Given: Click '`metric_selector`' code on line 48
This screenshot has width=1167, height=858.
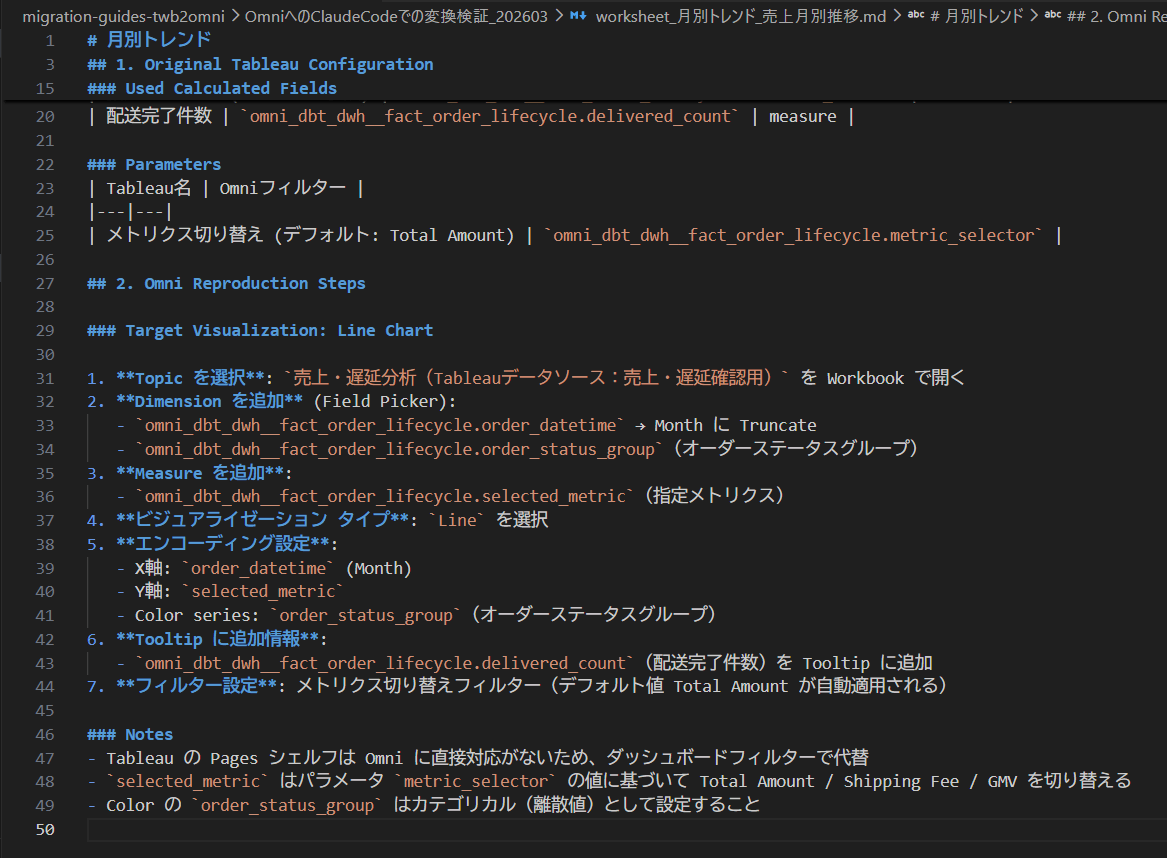Looking at the screenshot, I should pos(475,781).
